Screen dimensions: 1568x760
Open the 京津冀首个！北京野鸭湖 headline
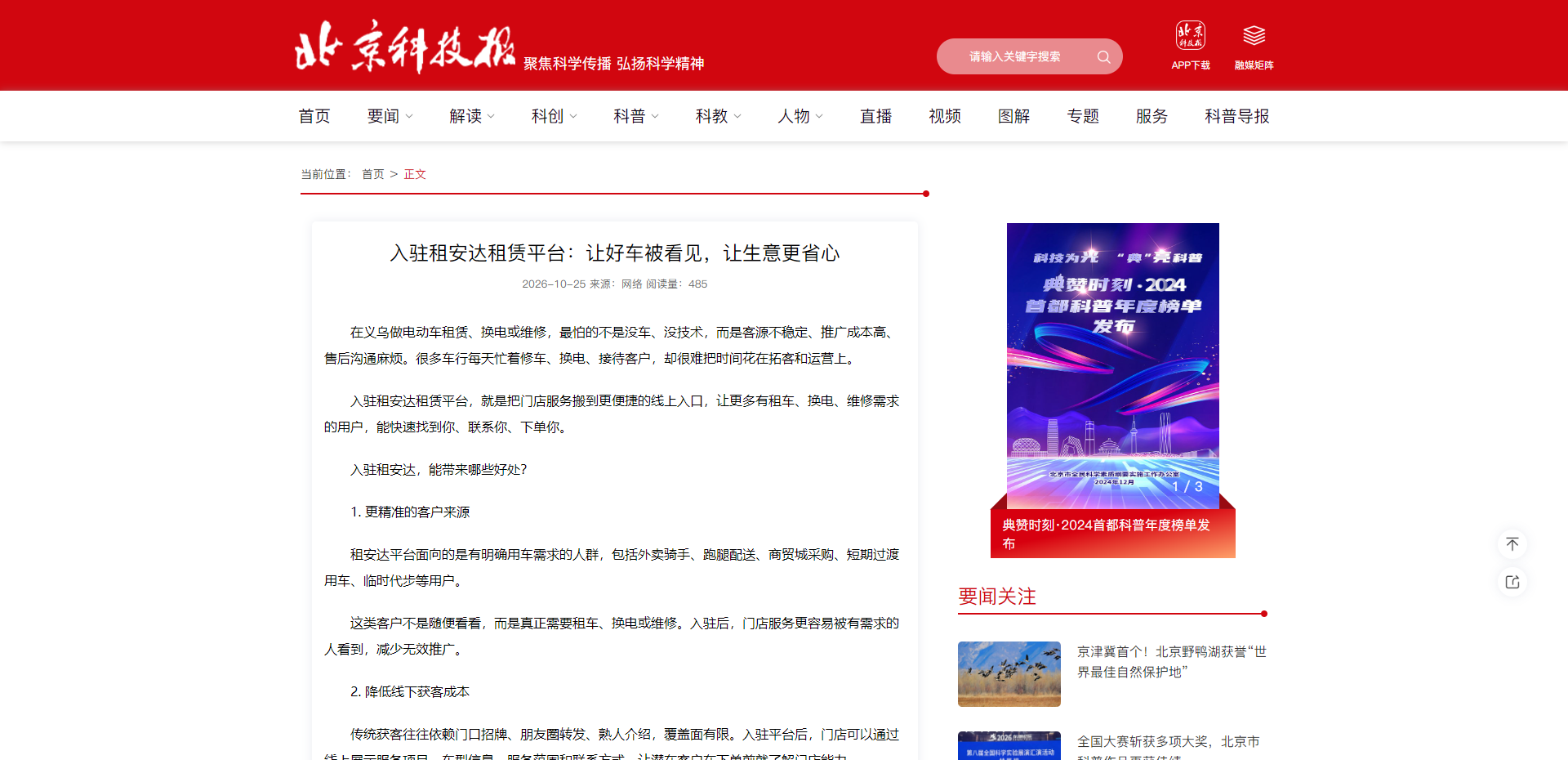[x=1172, y=662]
